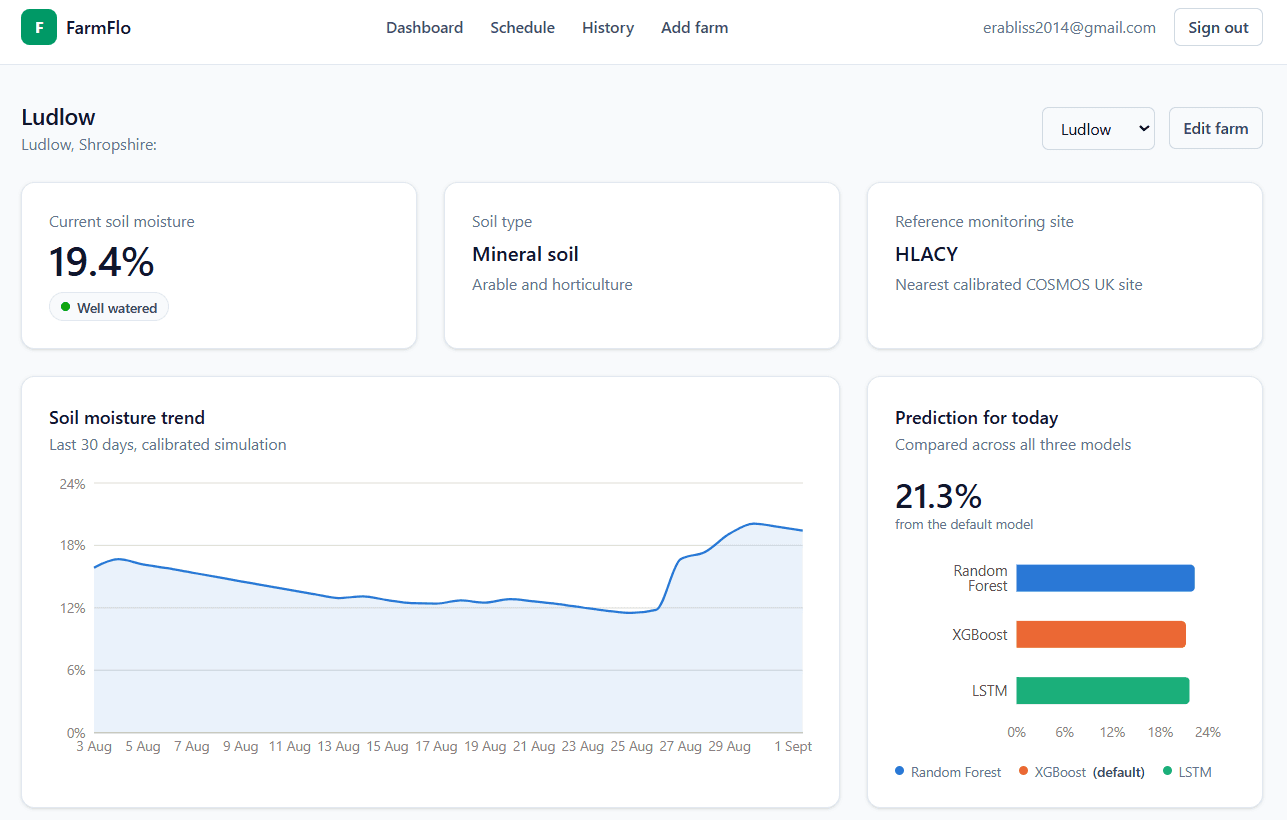Screen dimensions: 1287x820
Task: Click the 15 Aug x-axis label
Action: point(387,746)
